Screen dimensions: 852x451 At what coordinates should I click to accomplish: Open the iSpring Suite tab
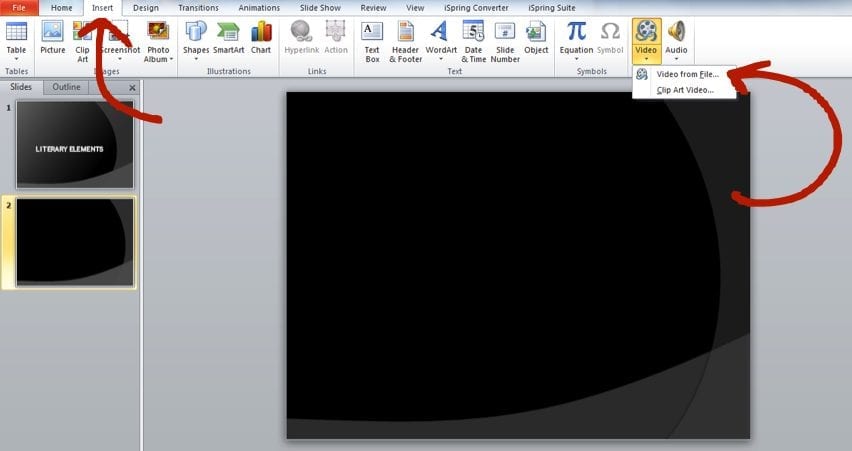click(x=552, y=8)
